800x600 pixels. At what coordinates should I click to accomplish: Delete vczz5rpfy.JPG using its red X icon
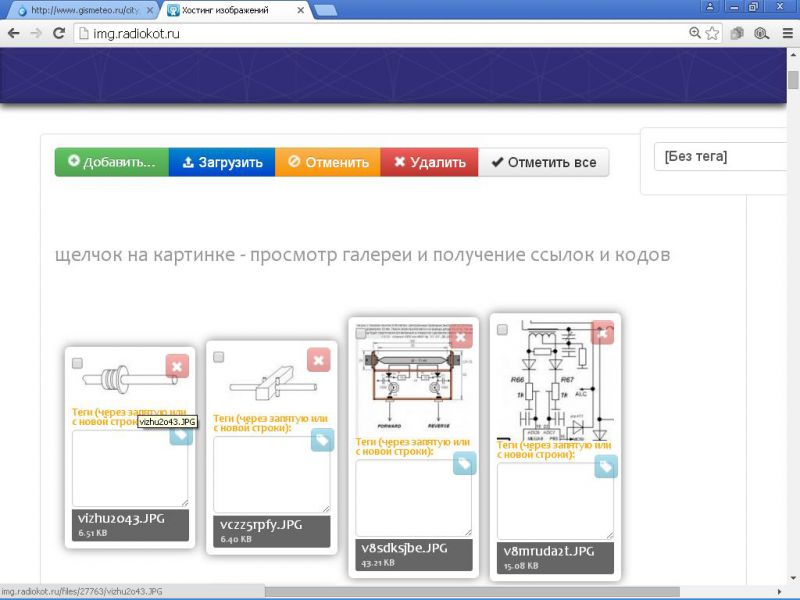pyautogui.click(x=318, y=360)
